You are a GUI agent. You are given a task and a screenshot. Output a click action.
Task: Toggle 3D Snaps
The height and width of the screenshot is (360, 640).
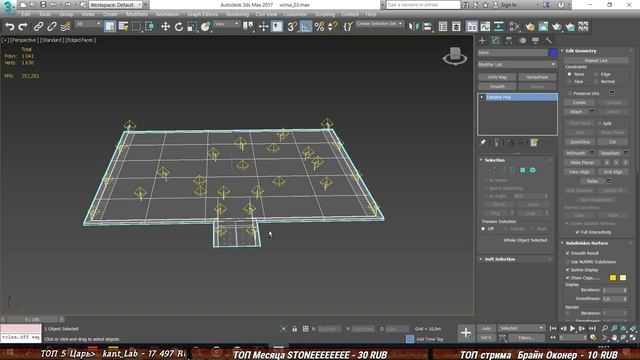(292, 27)
